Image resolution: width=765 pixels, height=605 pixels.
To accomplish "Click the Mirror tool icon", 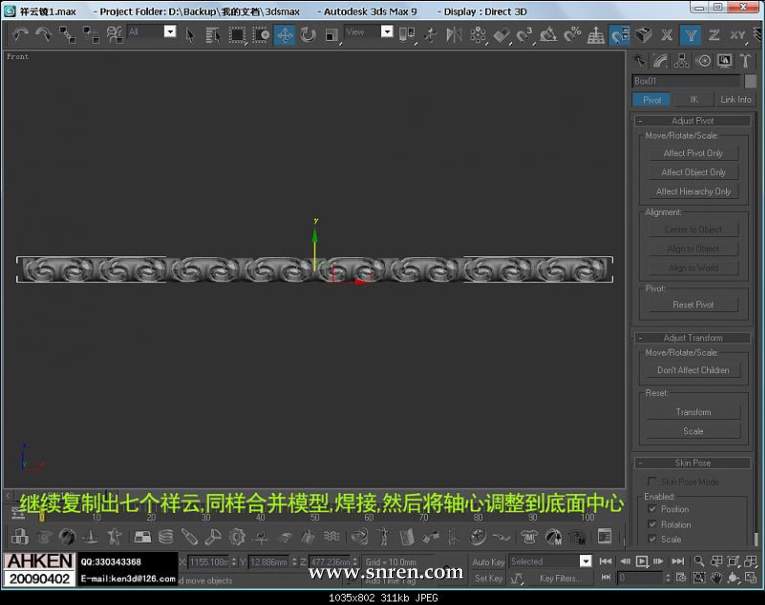I will (454, 35).
